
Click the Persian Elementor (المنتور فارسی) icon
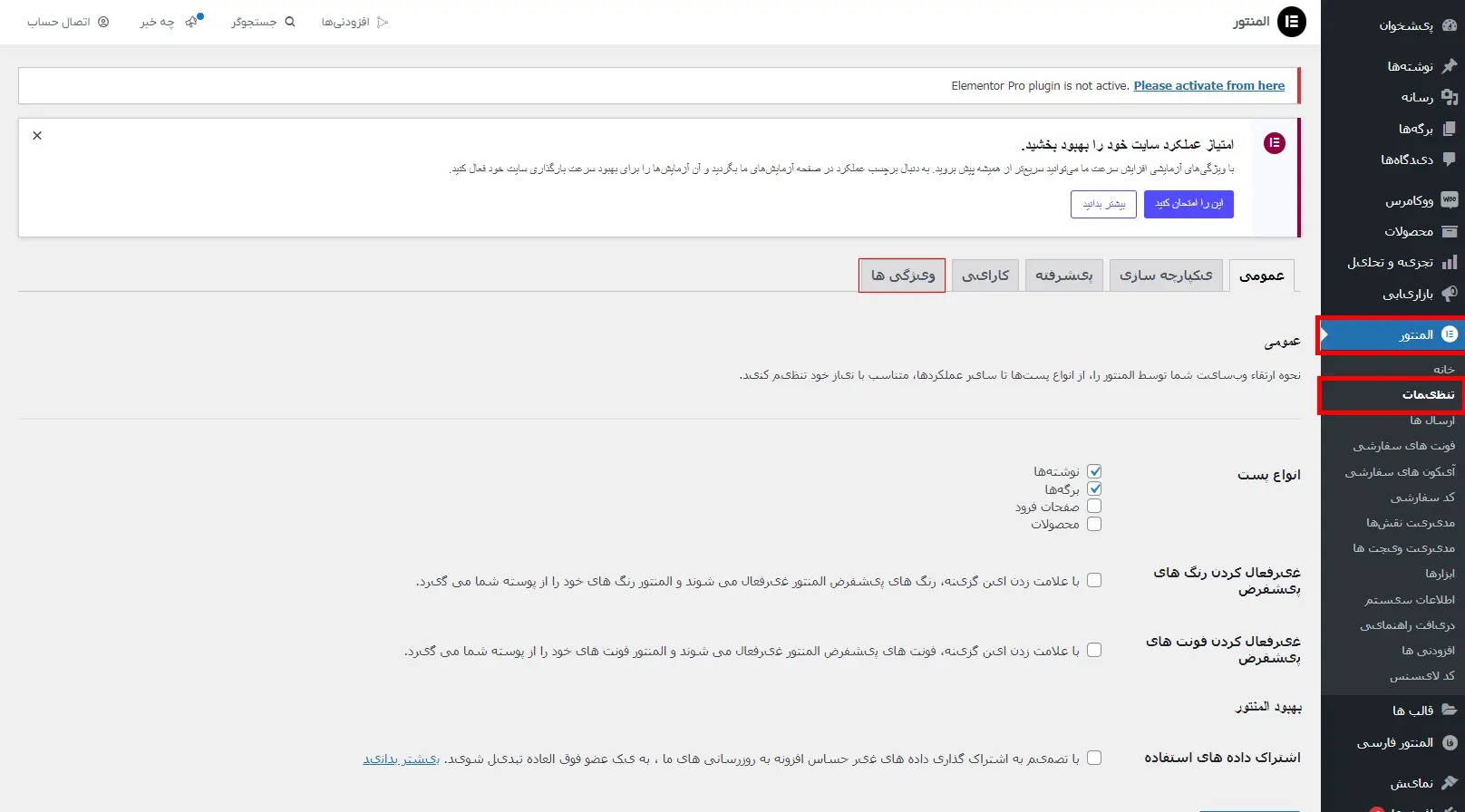coord(1449,742)
